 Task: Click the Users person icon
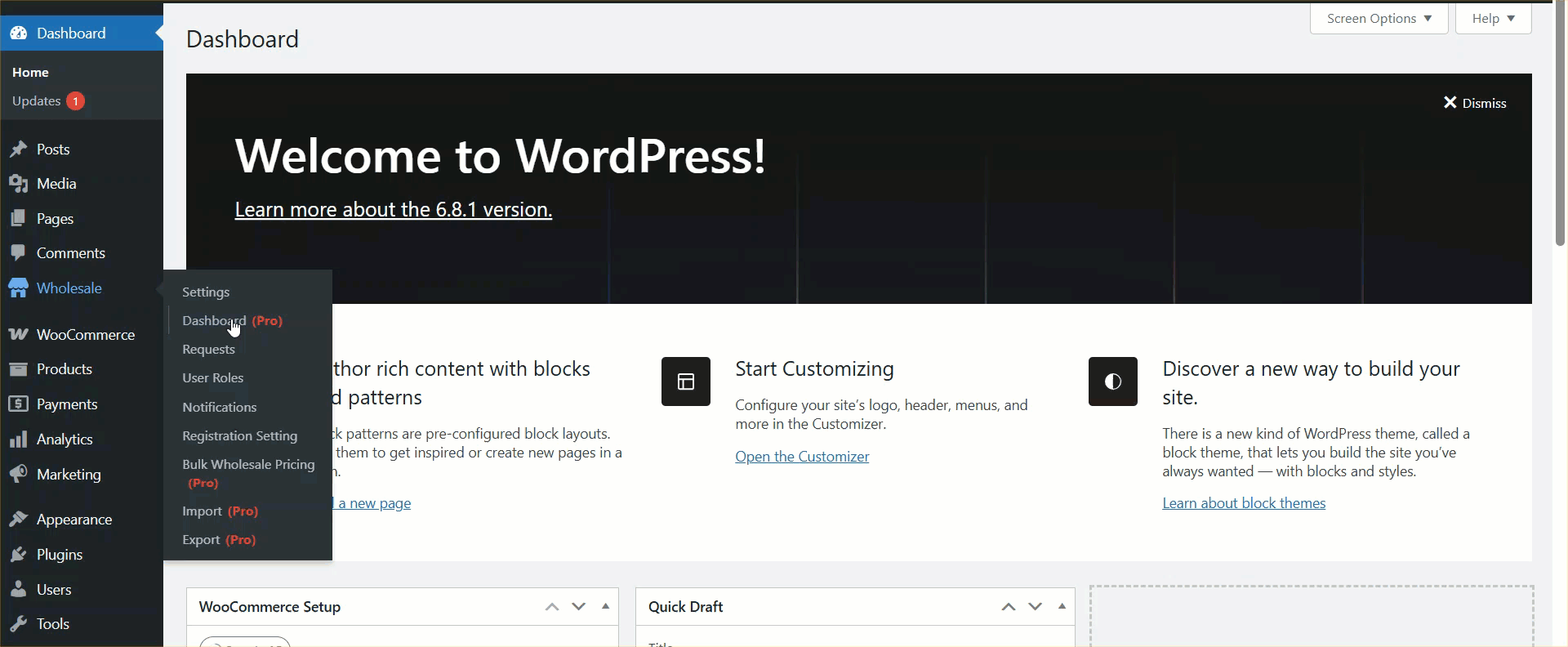tap(18, 590)
